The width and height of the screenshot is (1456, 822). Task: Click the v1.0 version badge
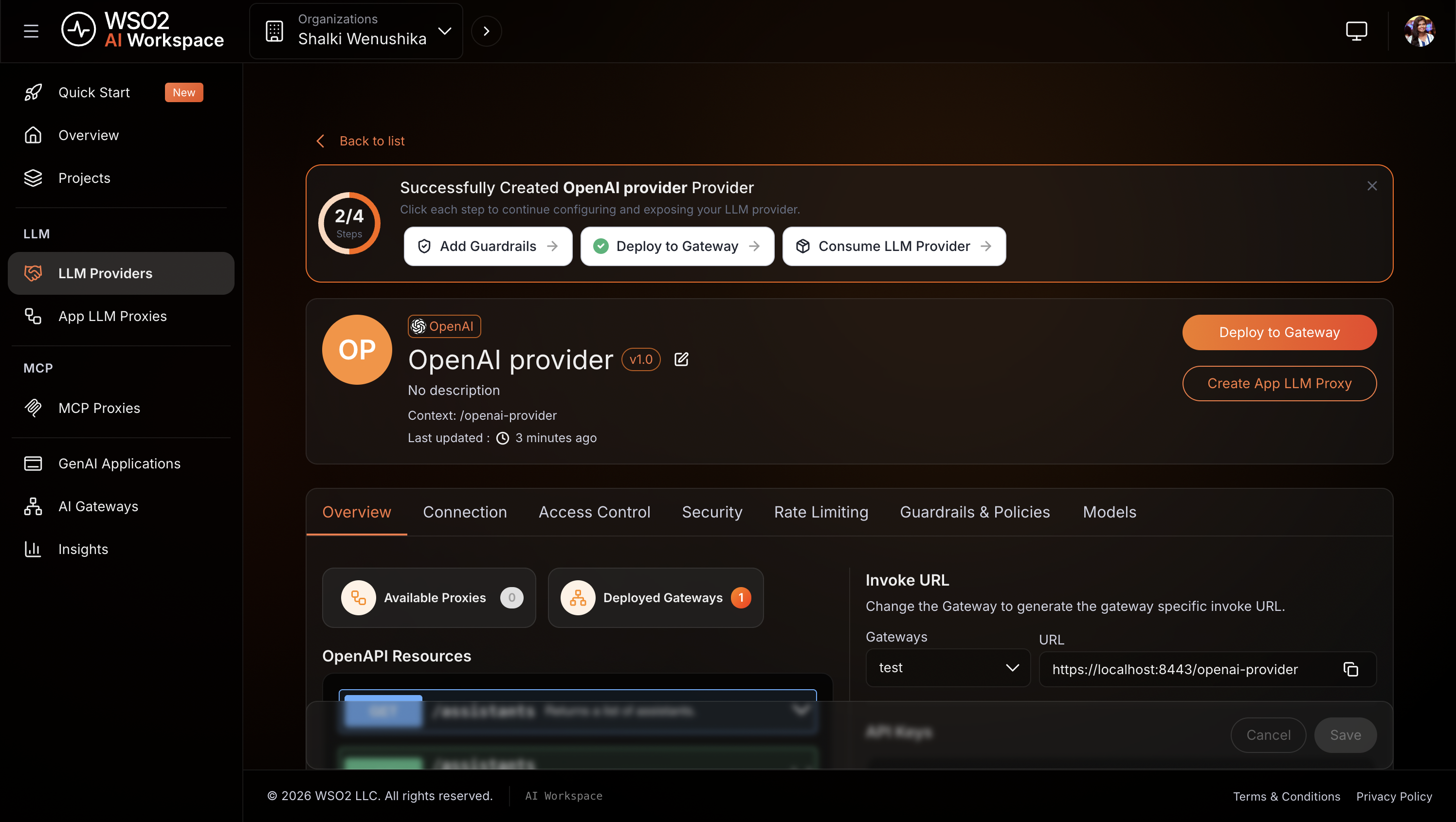(x=641, y=359)
